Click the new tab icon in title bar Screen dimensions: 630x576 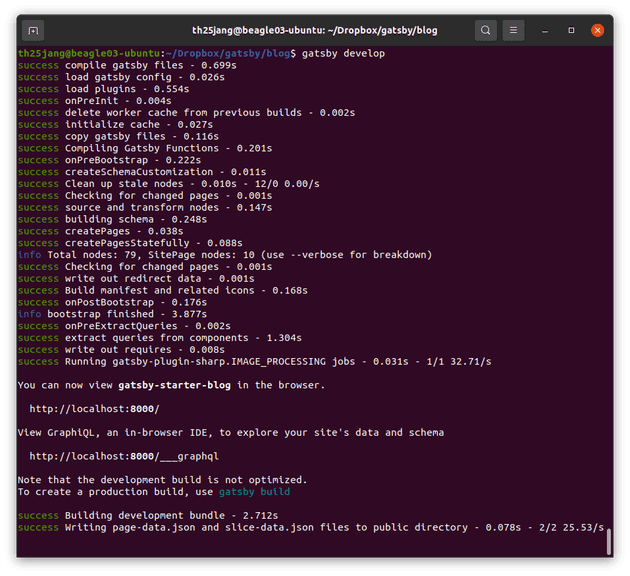pos(33,30)
